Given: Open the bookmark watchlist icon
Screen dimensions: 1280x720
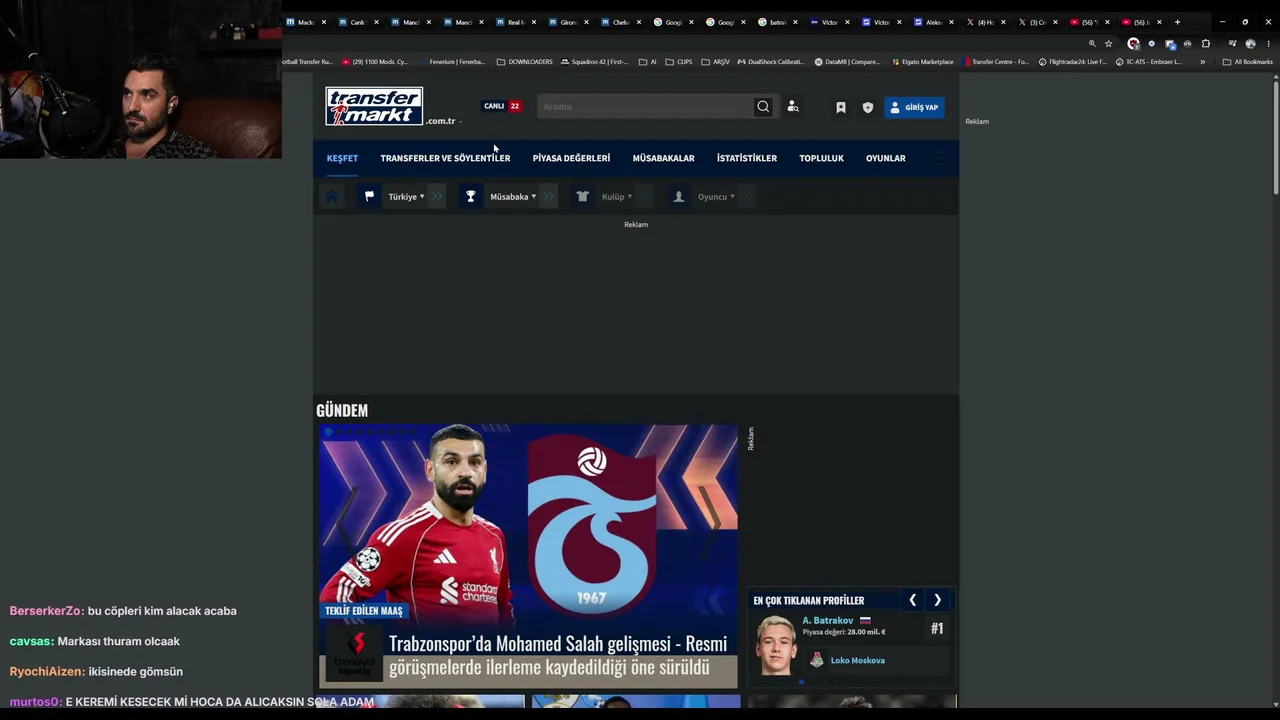Looking at the screenshot, I should (841, 107).
